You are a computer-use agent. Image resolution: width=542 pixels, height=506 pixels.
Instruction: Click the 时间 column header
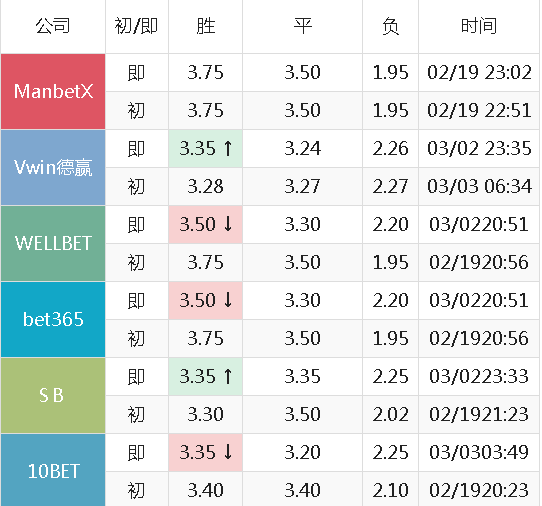[479, 26]
